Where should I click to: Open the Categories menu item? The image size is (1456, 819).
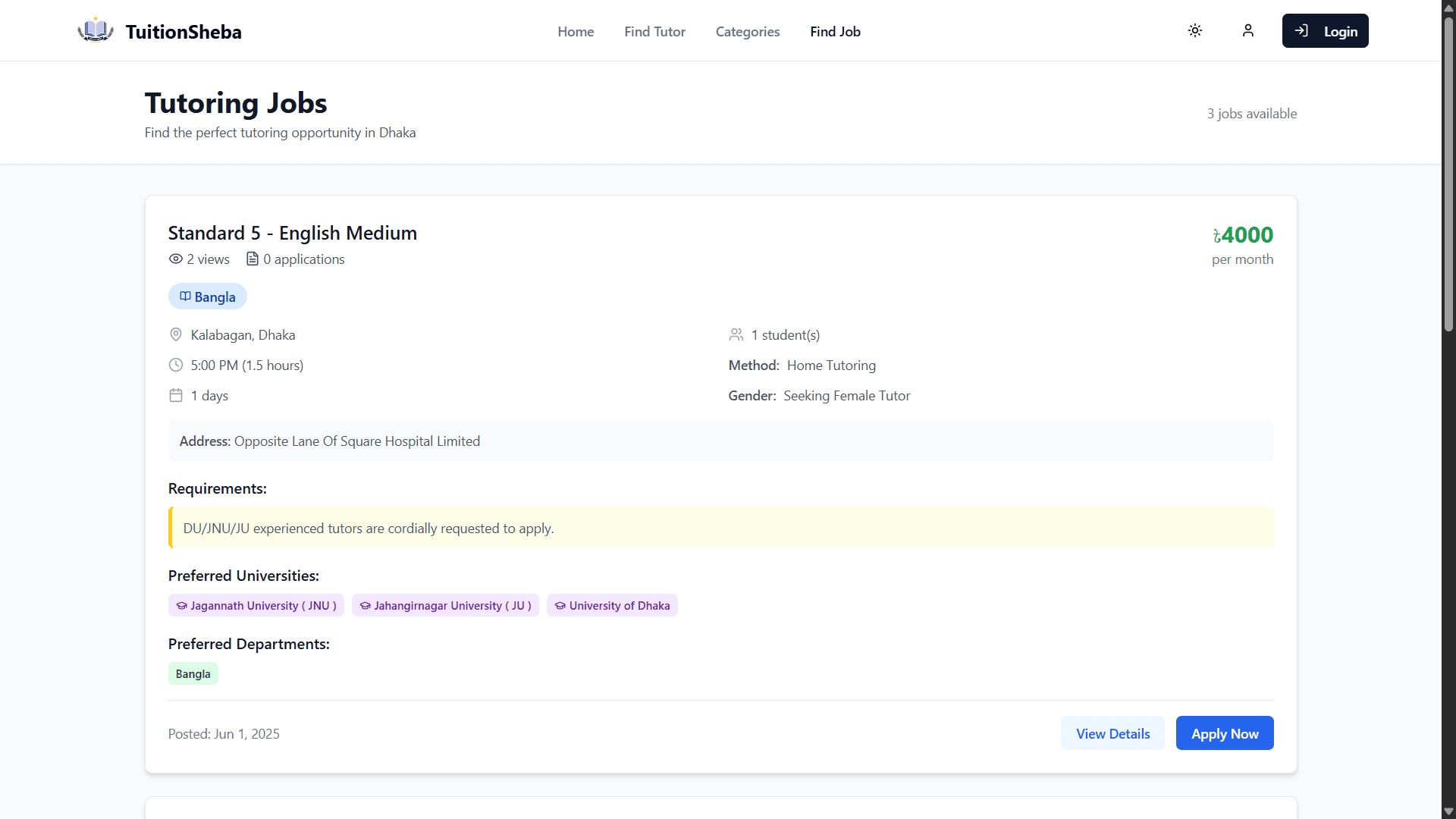click(x=747, y=32)
